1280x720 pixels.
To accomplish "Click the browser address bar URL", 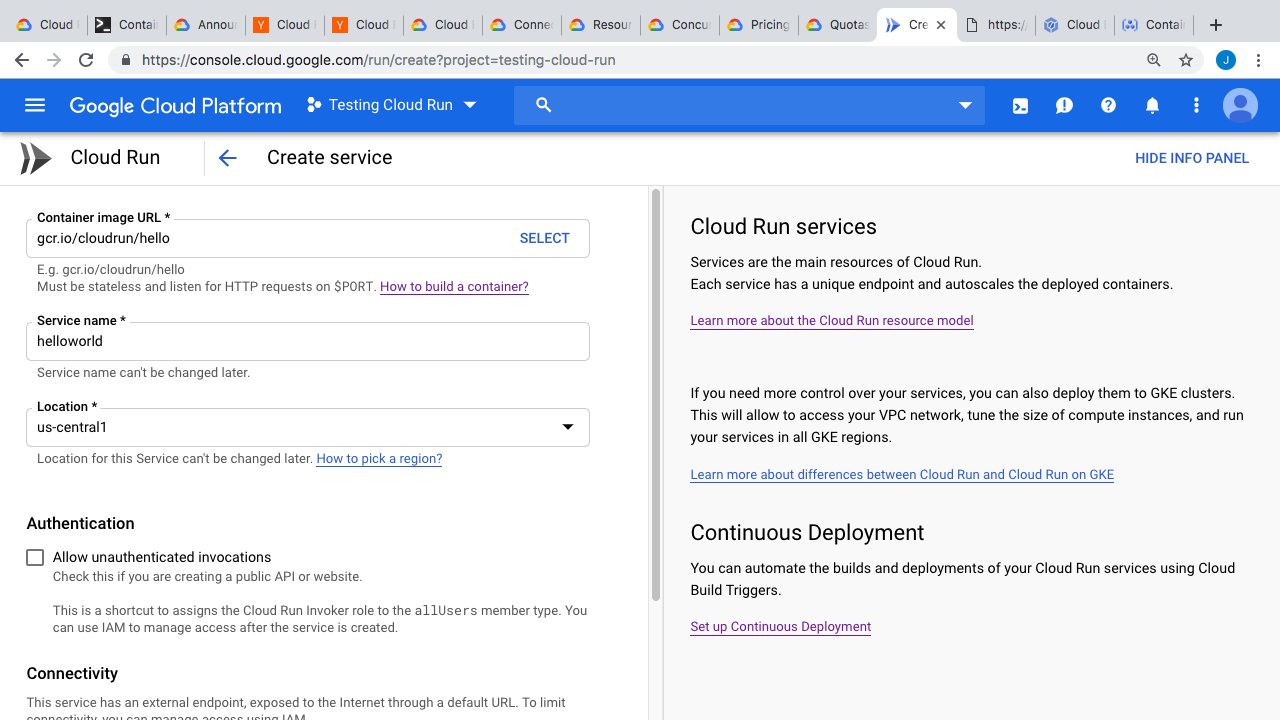I will point(379,60).
